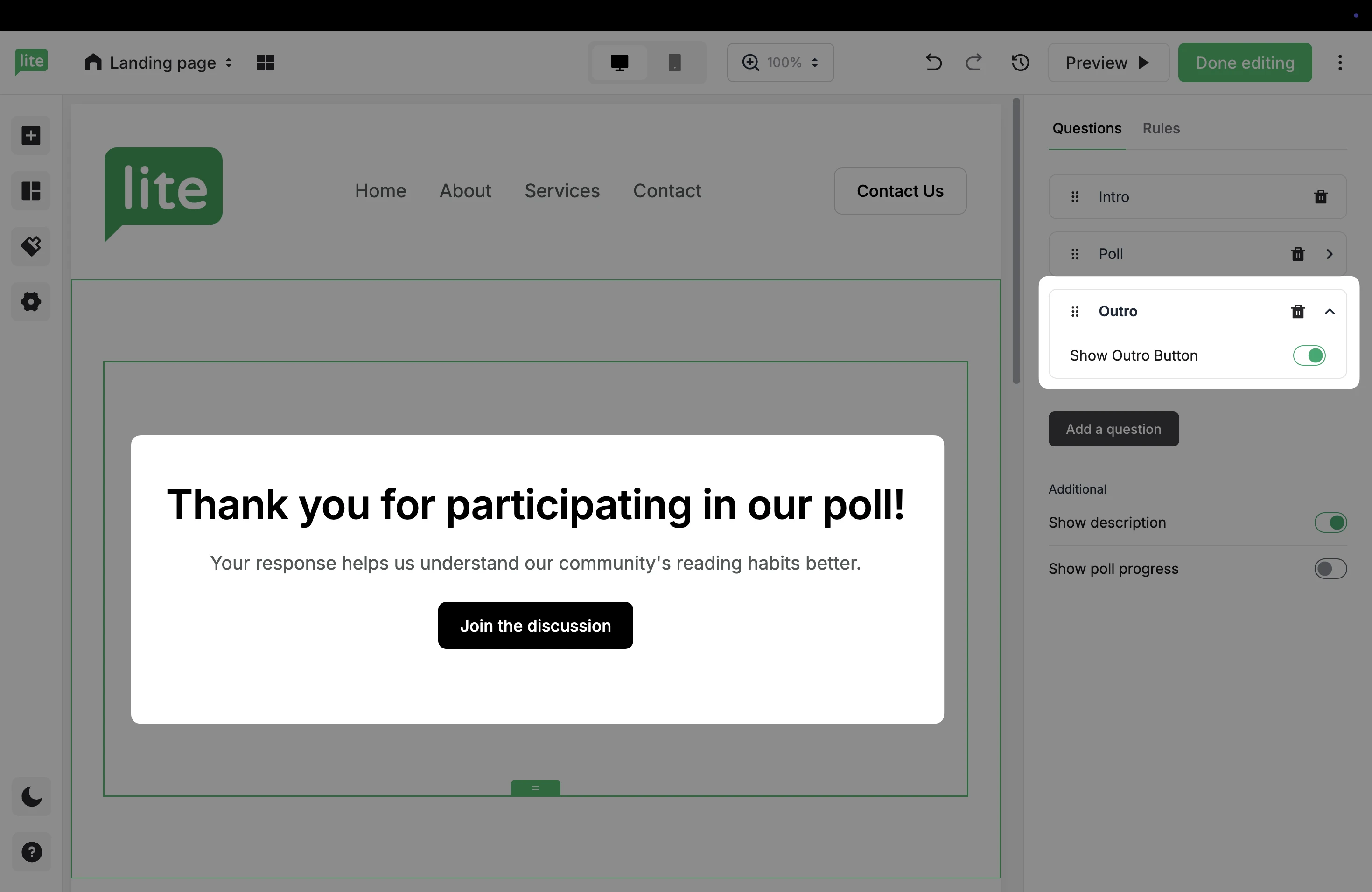Open version history clock icon
1372x892 pixels.
pos(1020,62)
